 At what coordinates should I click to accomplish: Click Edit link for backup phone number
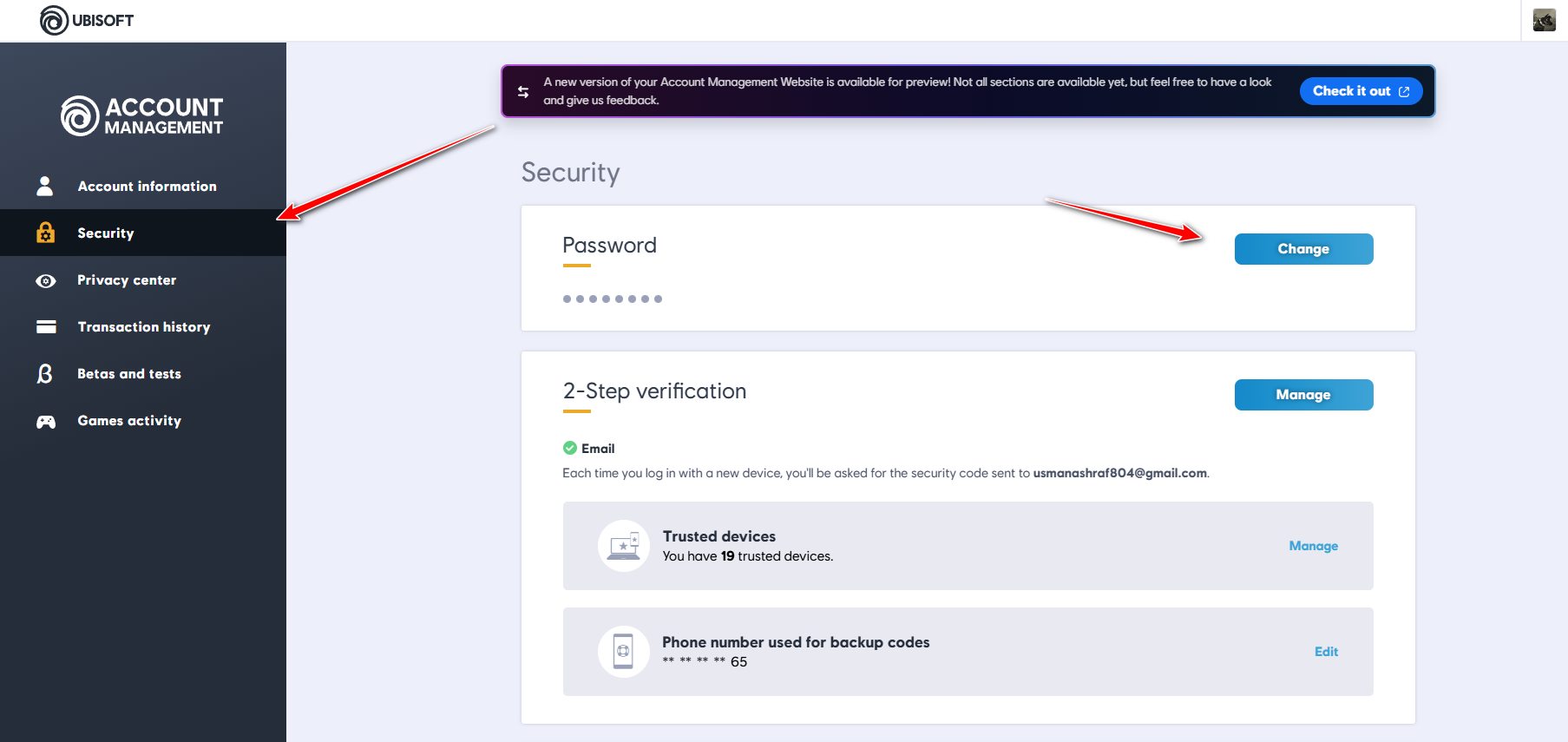click(x=1326, y=652)
